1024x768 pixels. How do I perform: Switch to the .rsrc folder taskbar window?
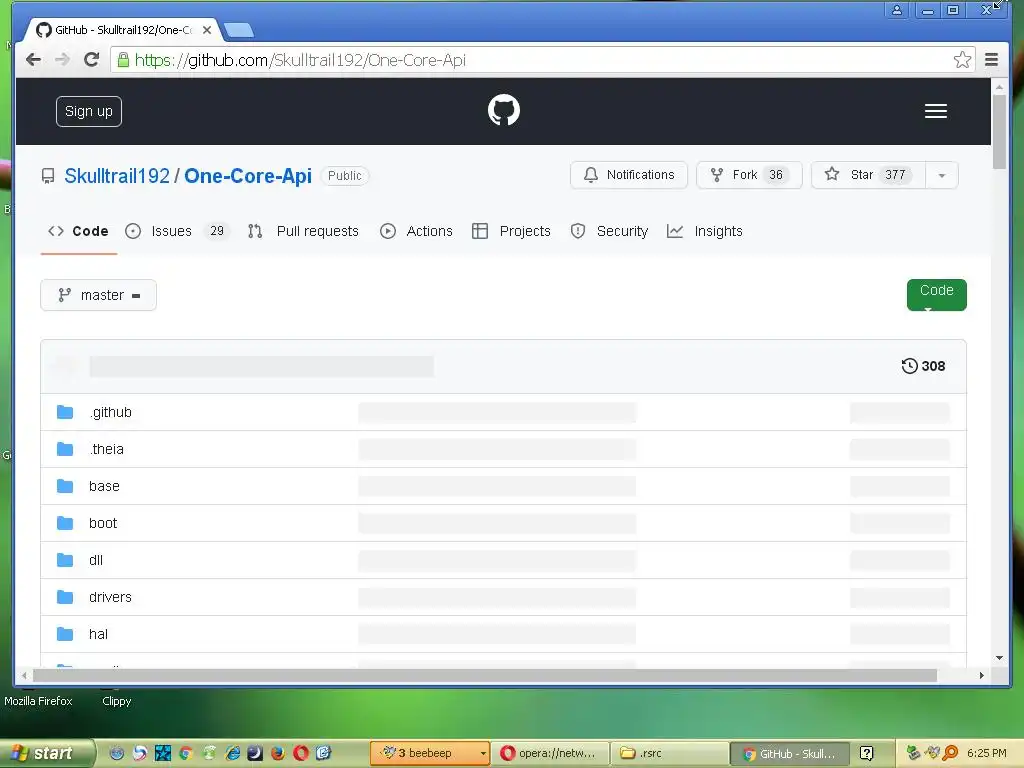click(670, 753)
